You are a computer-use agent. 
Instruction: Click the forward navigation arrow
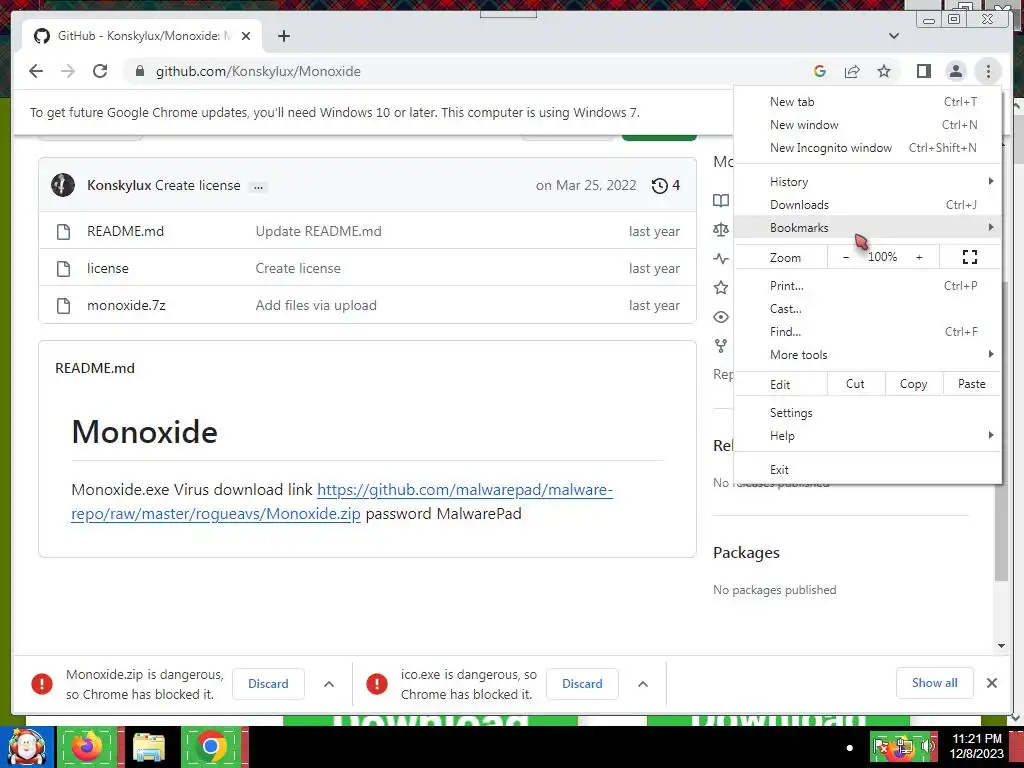coord(68,71)
